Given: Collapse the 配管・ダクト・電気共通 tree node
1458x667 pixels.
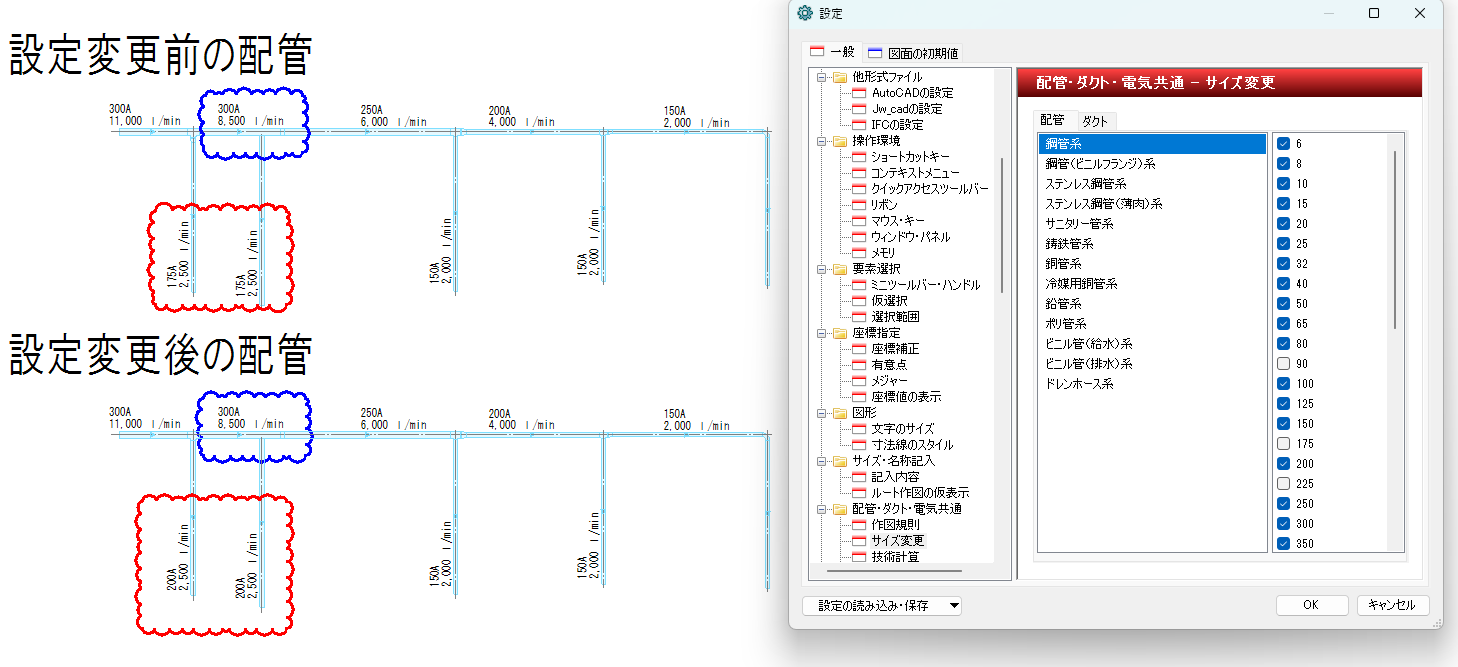Looking at the screenshot, I should click(823, 509).
